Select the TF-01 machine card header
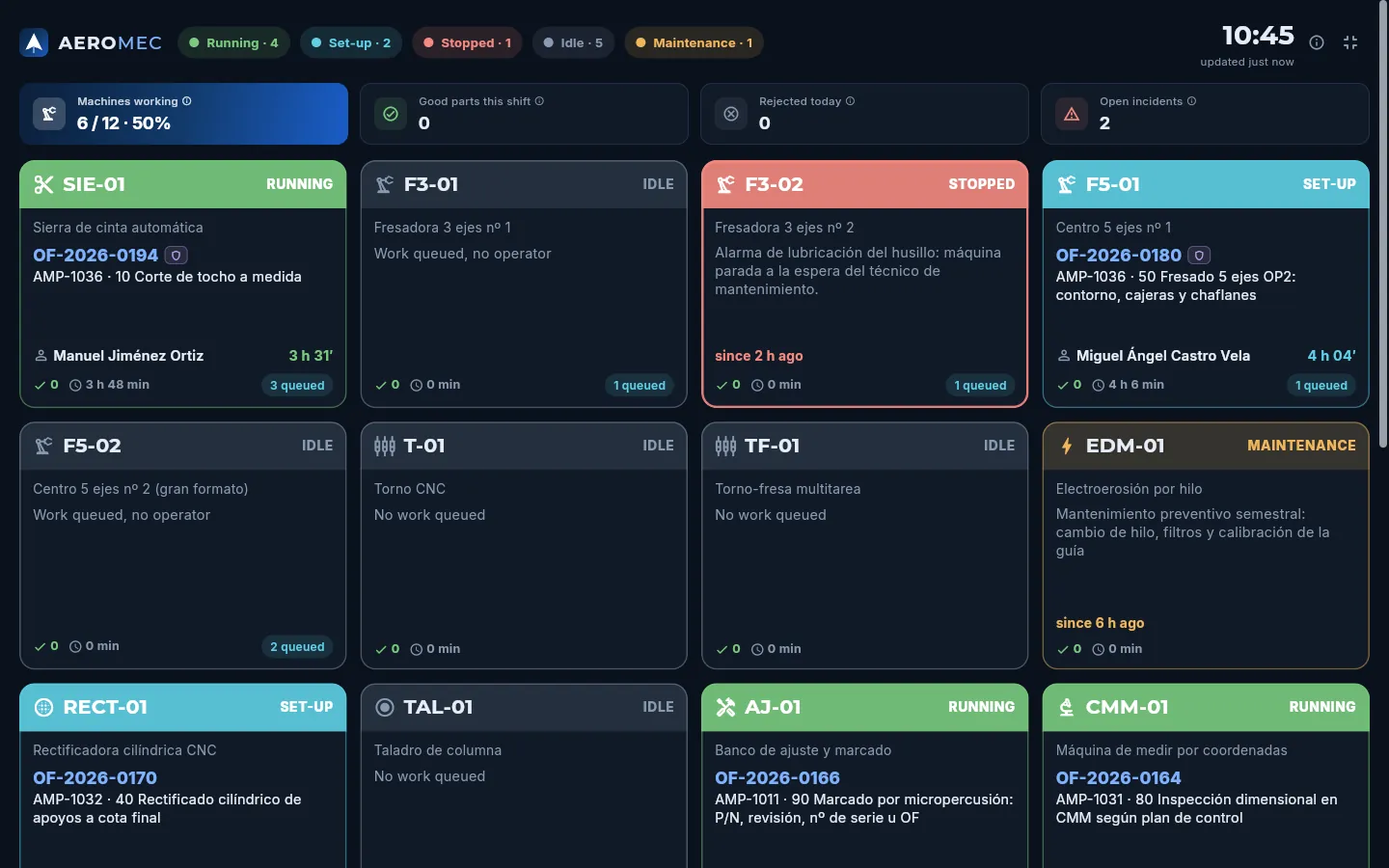 pyautogui.click(x=865, y=446)
